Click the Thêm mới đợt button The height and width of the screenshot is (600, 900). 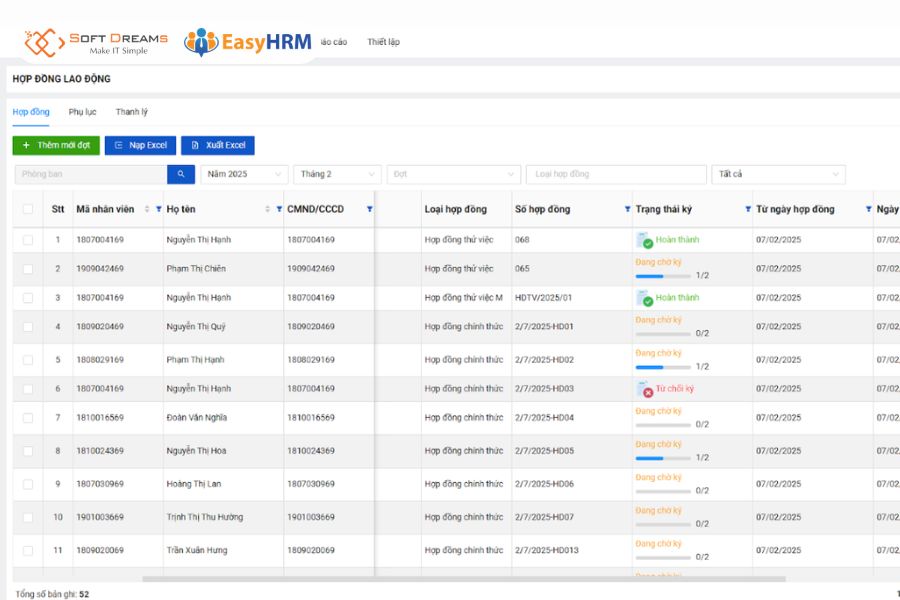click(x=56, y=145)
